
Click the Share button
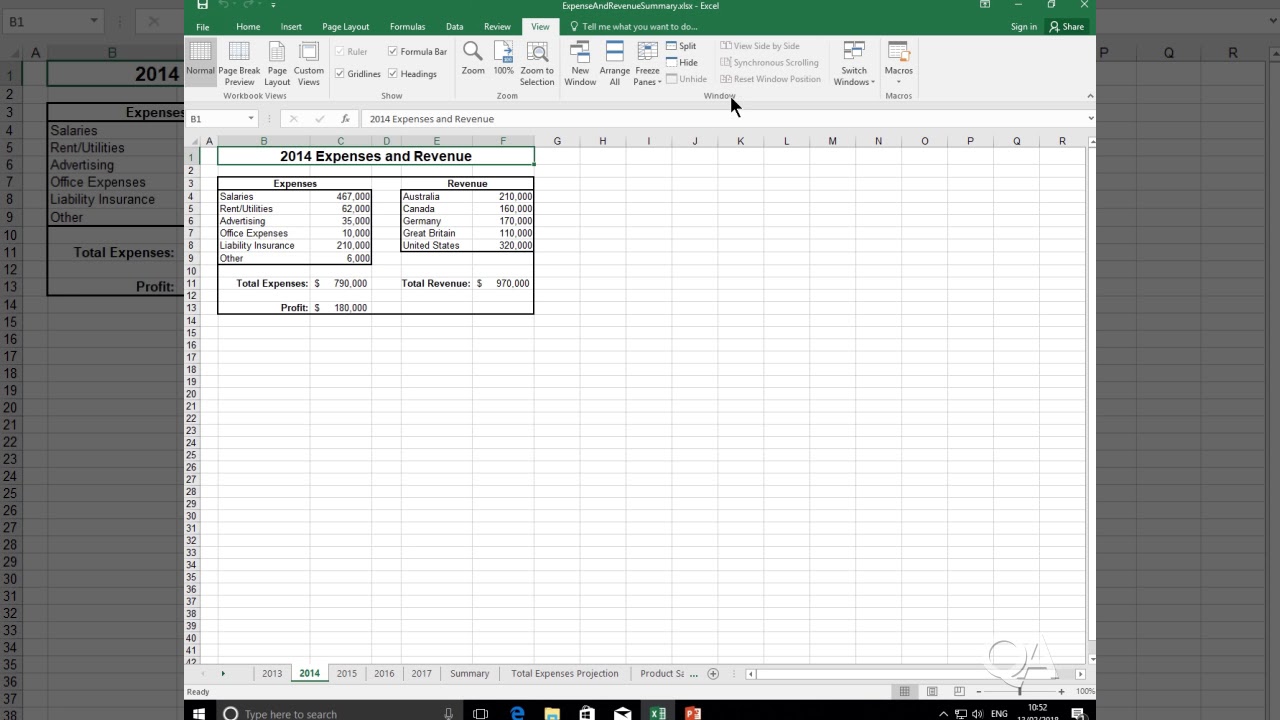click(1067, 27)
